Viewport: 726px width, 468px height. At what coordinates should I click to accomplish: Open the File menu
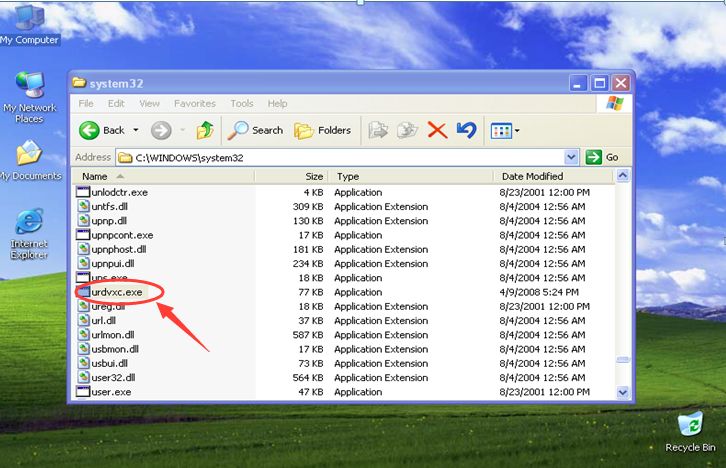point(86,103)
